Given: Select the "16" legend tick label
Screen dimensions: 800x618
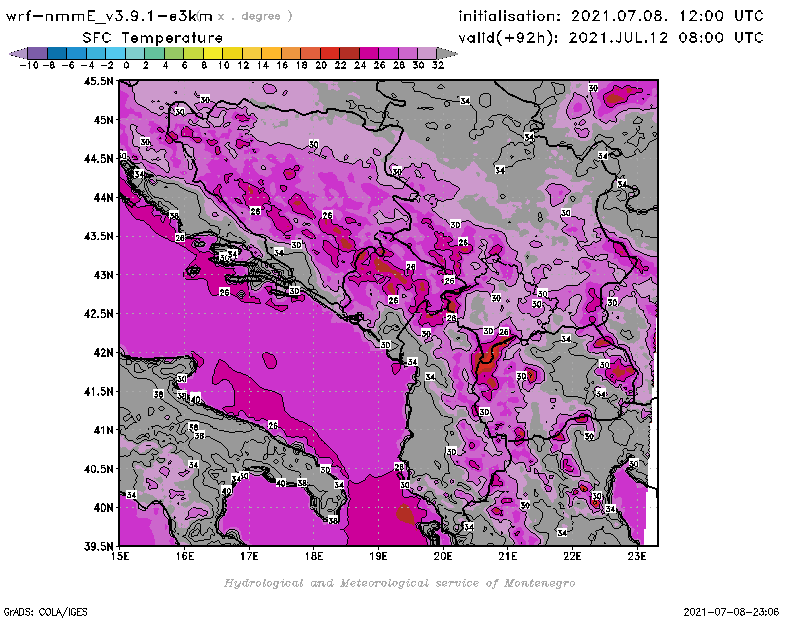Looking at the screenshot, I should 282,65.
